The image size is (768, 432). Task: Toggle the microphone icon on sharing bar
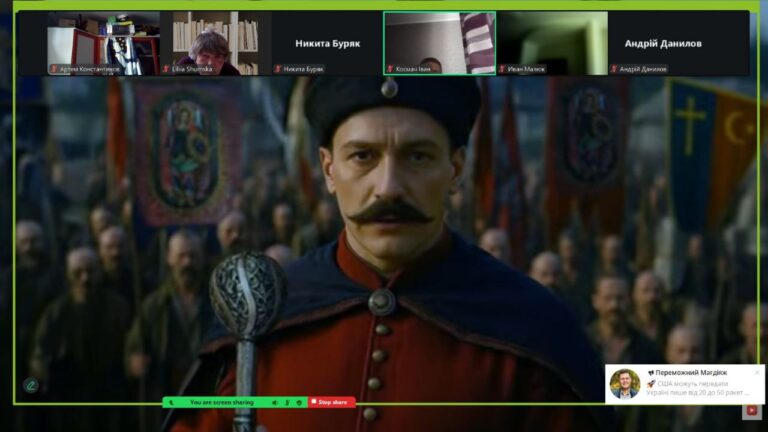[x=287, y=402]
